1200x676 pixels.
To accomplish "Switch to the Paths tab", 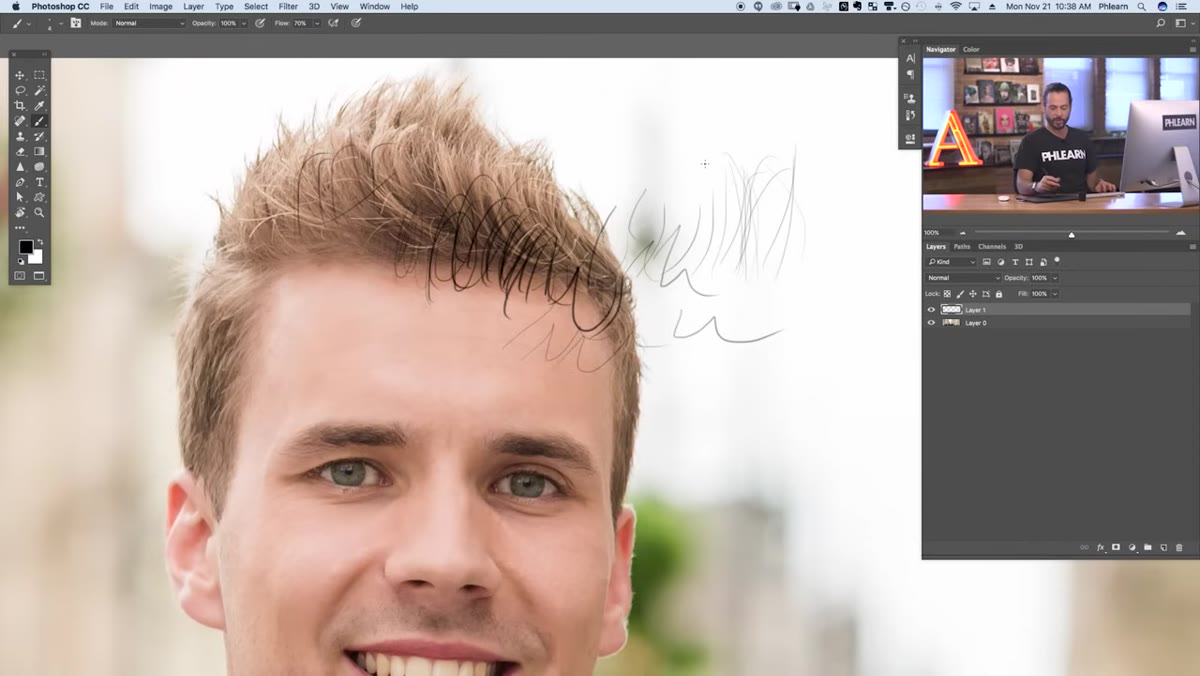I will tap(961, 246).
